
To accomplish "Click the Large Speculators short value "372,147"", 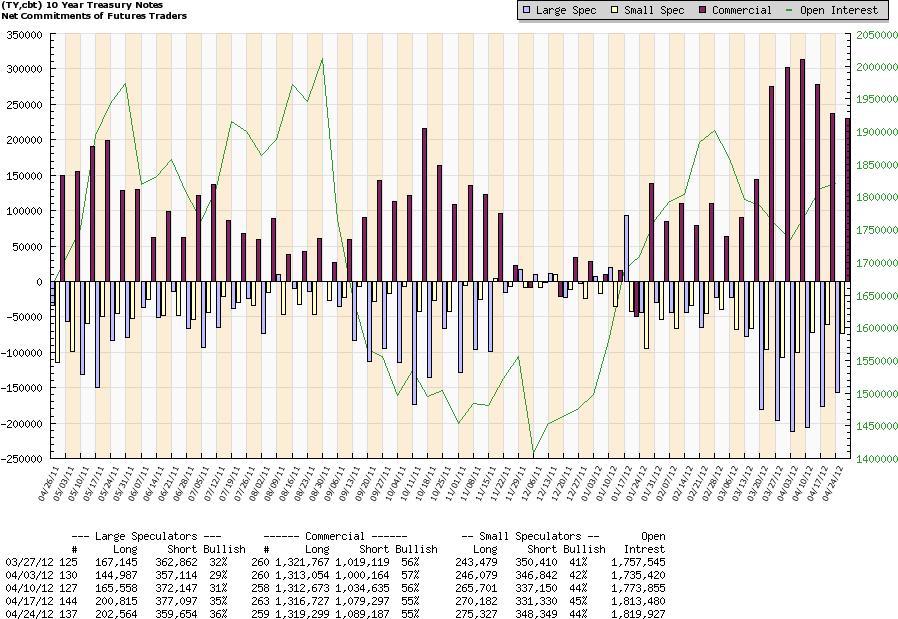I will [176, 588].
